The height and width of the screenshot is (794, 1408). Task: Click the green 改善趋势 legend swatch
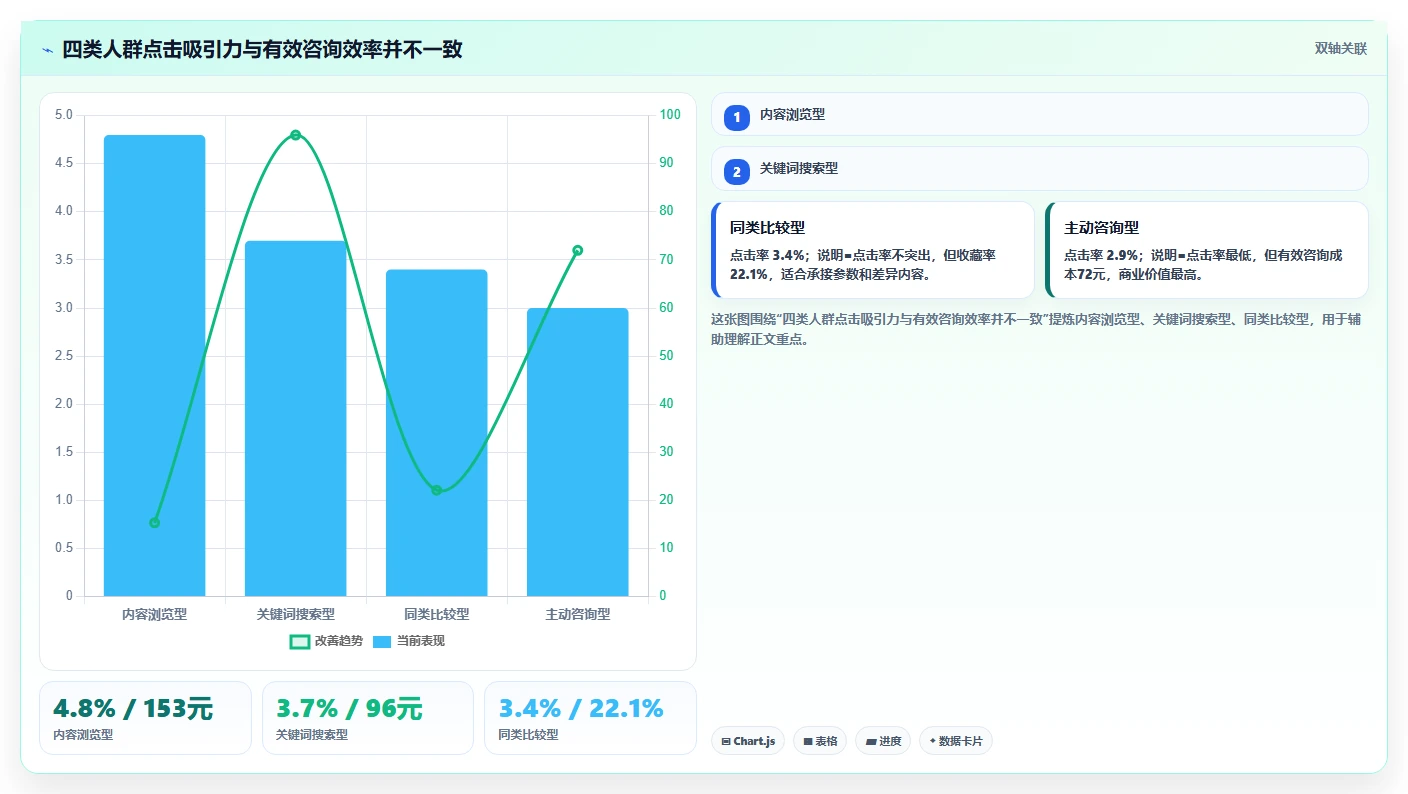pyautogui.click(x=299, y=642)
